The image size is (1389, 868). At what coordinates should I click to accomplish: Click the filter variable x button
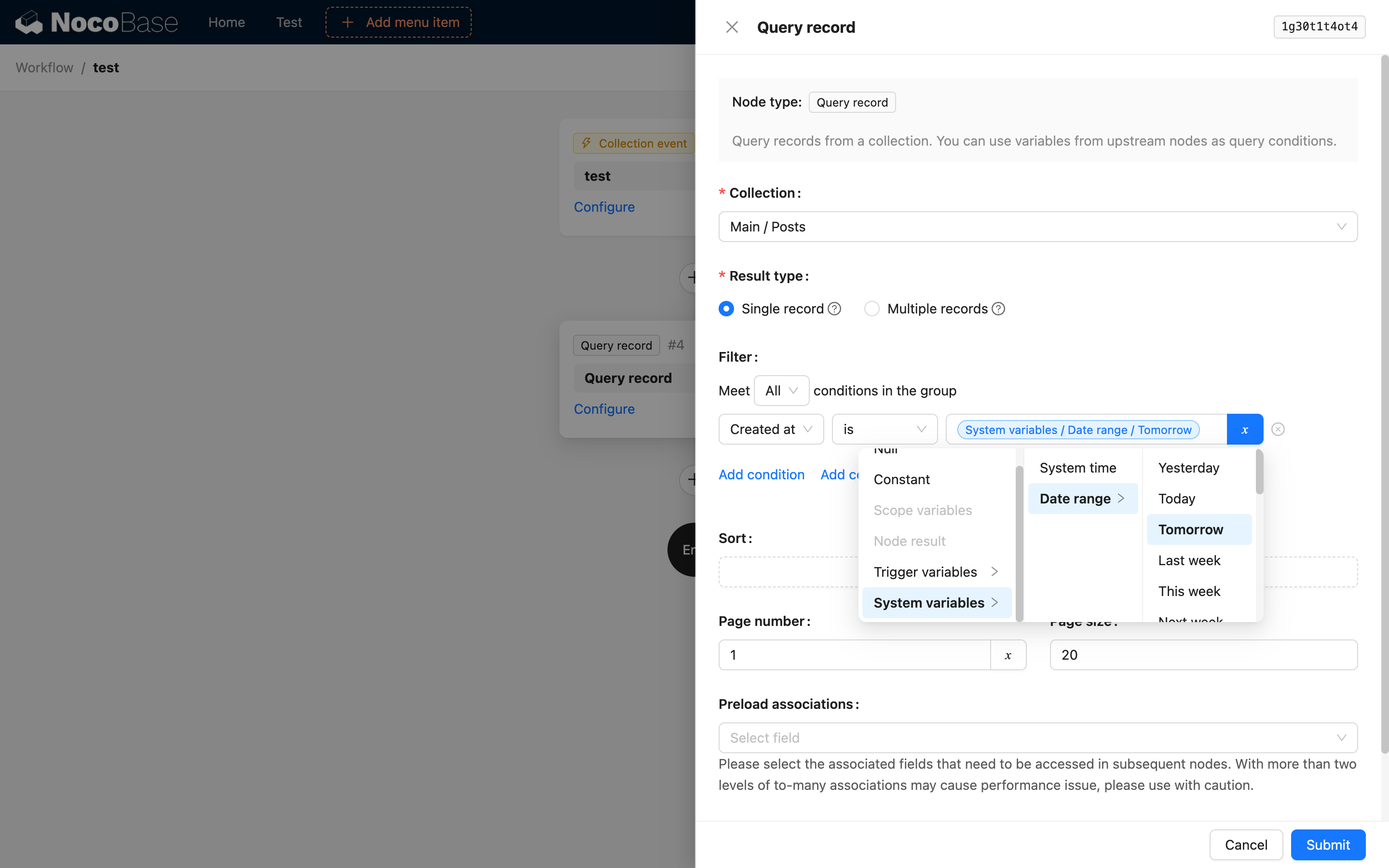pos(1244,429)
